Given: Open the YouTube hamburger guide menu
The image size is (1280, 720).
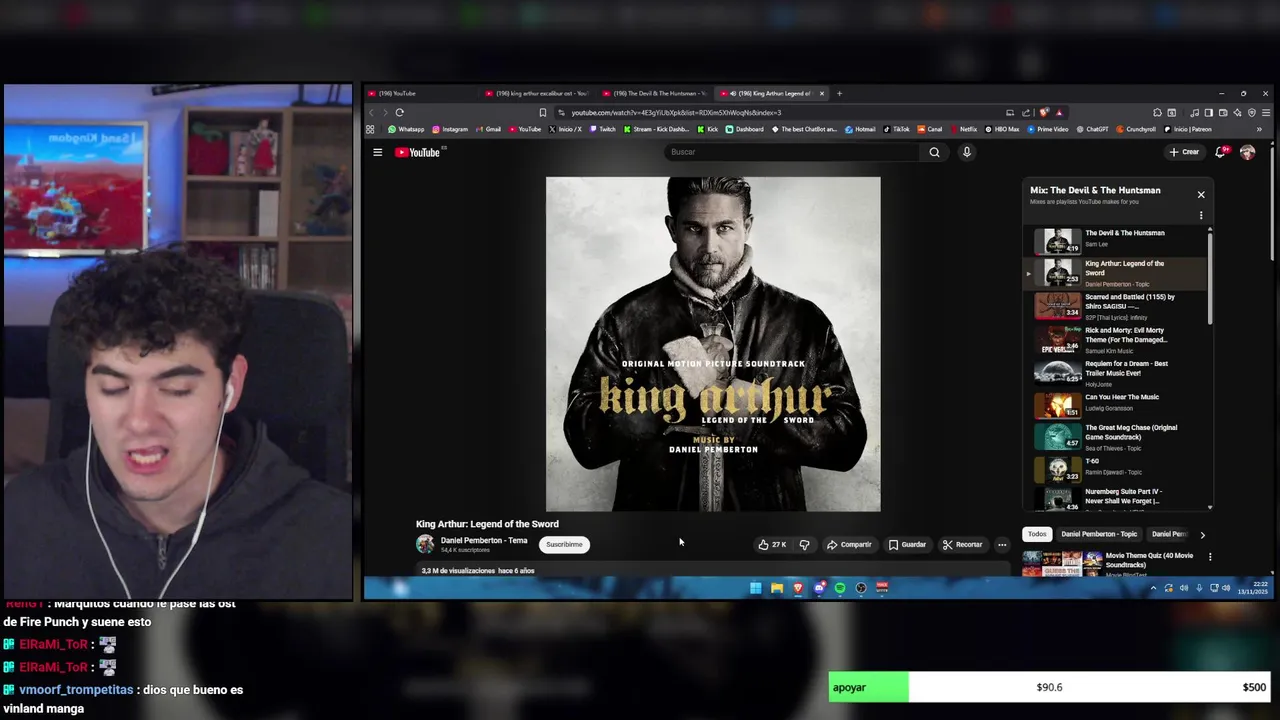Looking at the screenshot, I should click(377, 152).
